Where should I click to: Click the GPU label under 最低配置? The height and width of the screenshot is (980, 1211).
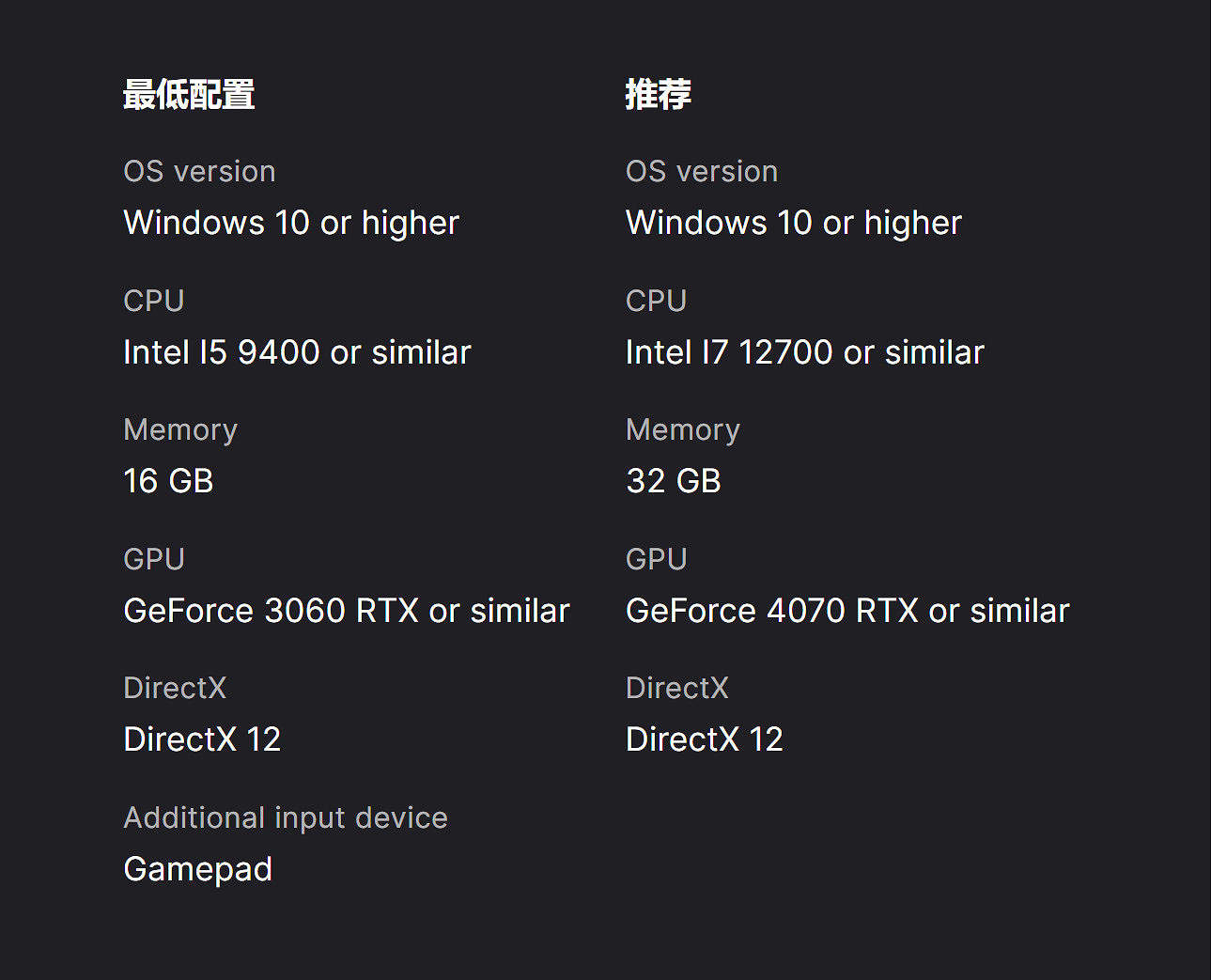[154, 559]
